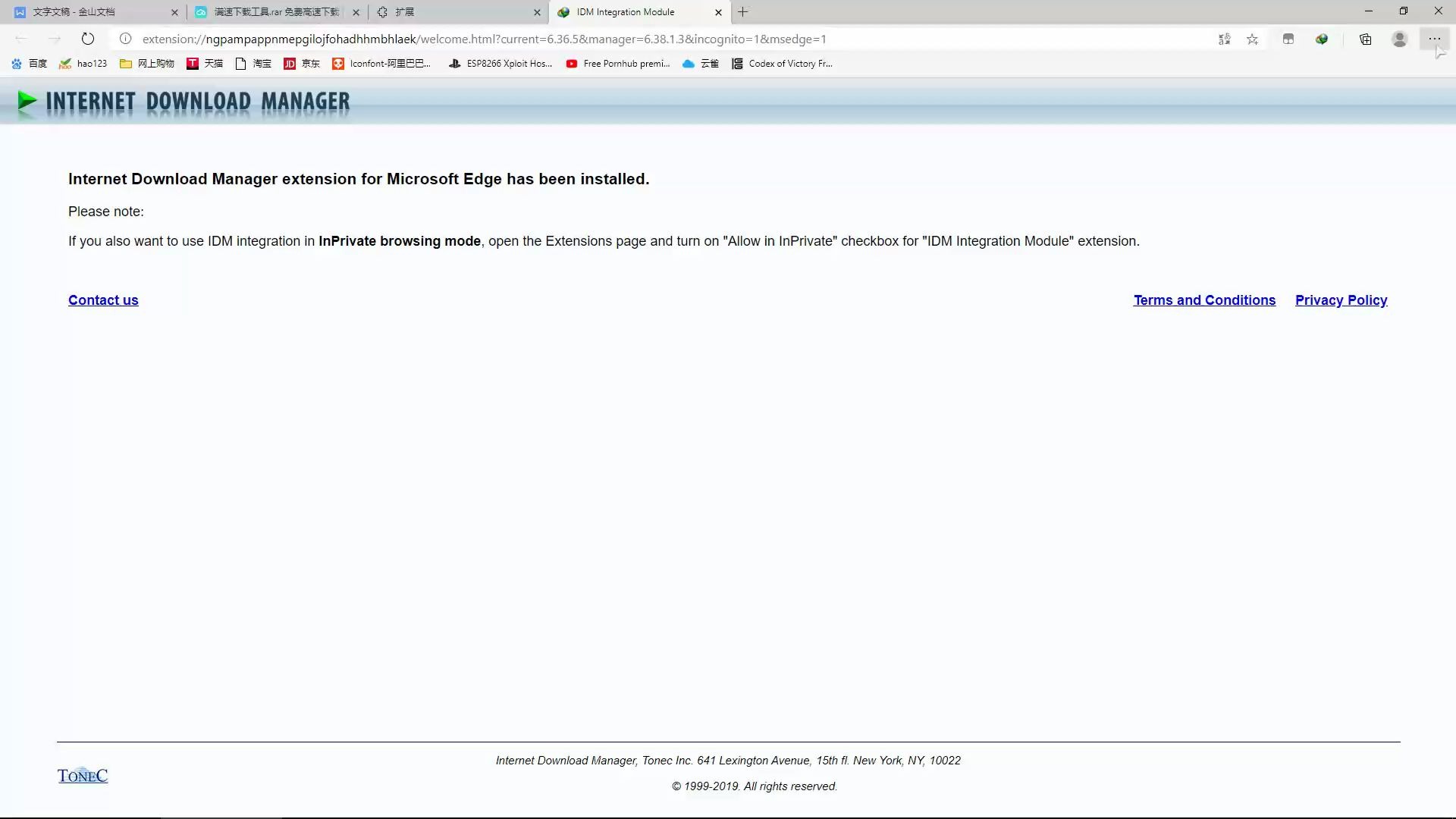Click the Internet Download Manager header logo
Screen dimensions: 1456x819
click(x=184, y=102)
